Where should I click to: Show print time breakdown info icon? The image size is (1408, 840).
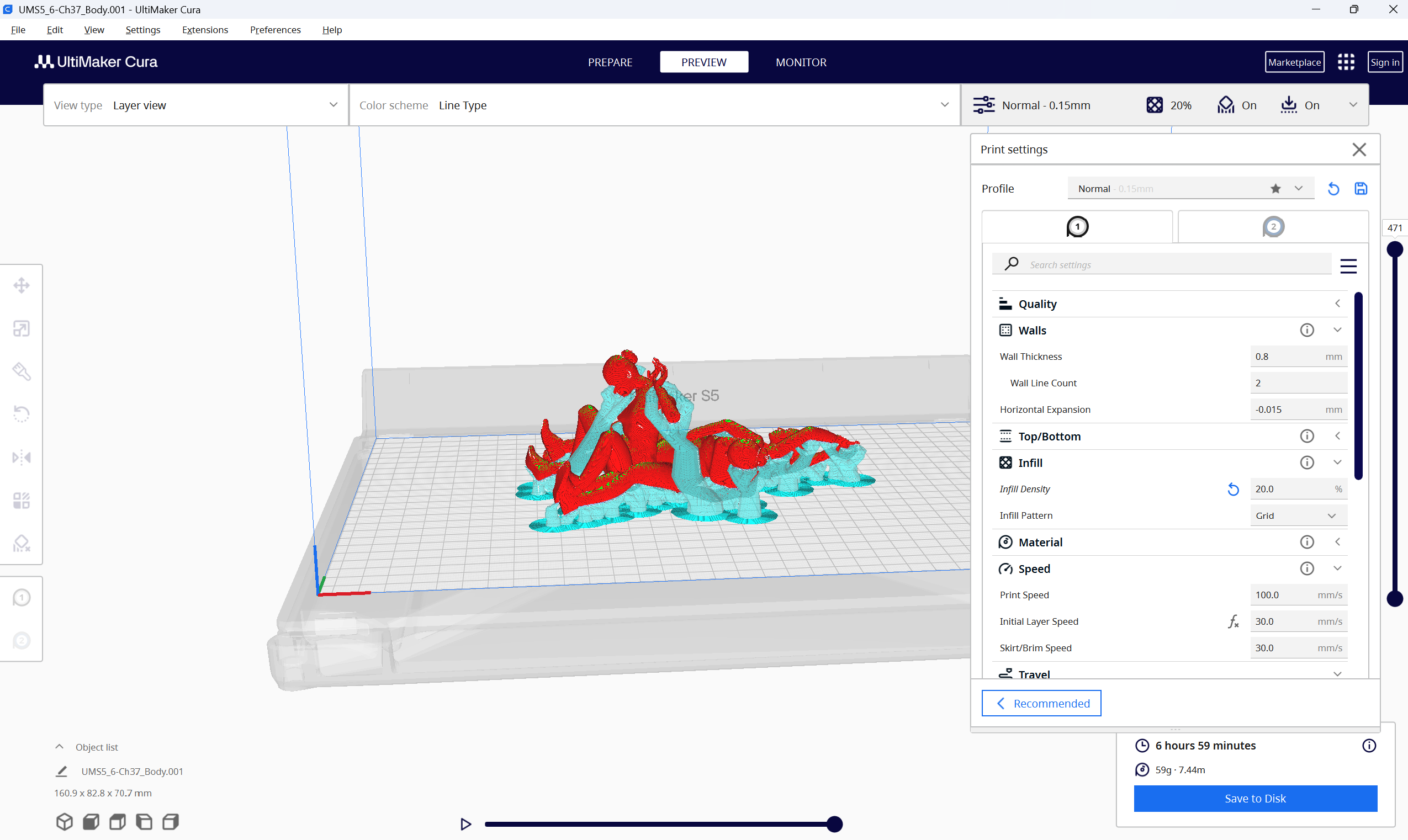1369,746
